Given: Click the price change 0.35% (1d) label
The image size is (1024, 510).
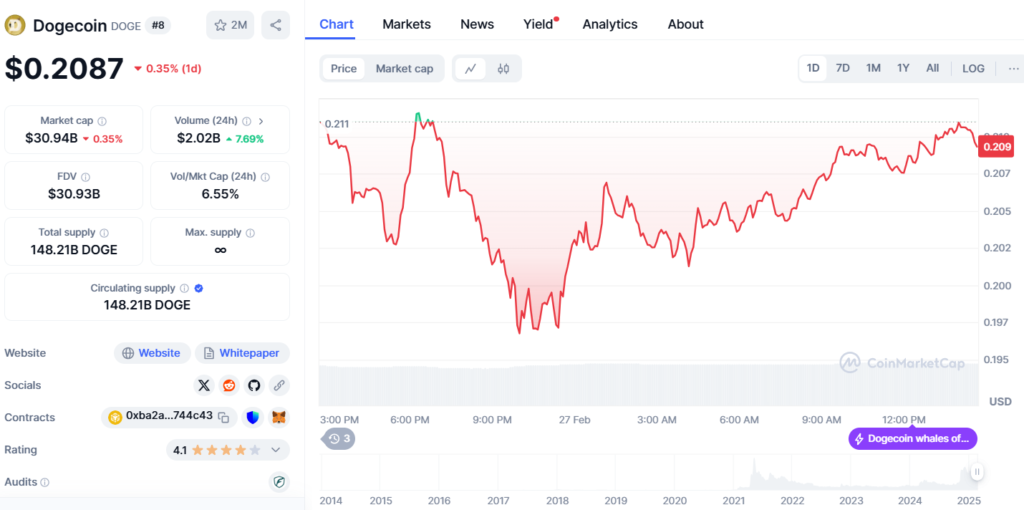Looking at the screenshot, I should pyautogui.click(x=167, y=69).
